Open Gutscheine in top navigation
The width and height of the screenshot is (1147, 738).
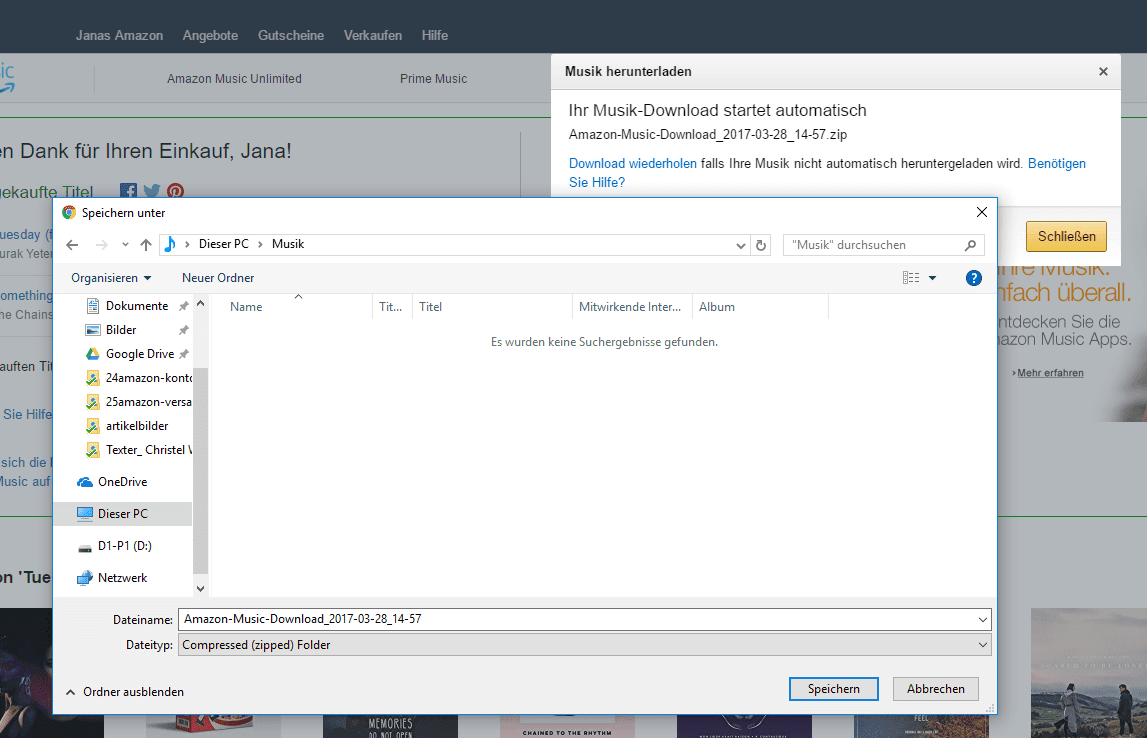(x=290, y=35)
